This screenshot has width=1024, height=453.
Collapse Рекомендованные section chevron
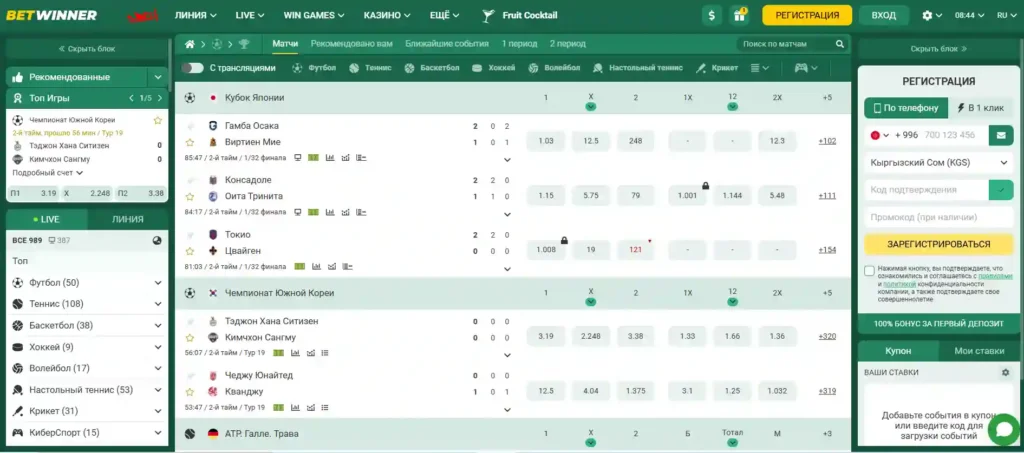[158, 77]
